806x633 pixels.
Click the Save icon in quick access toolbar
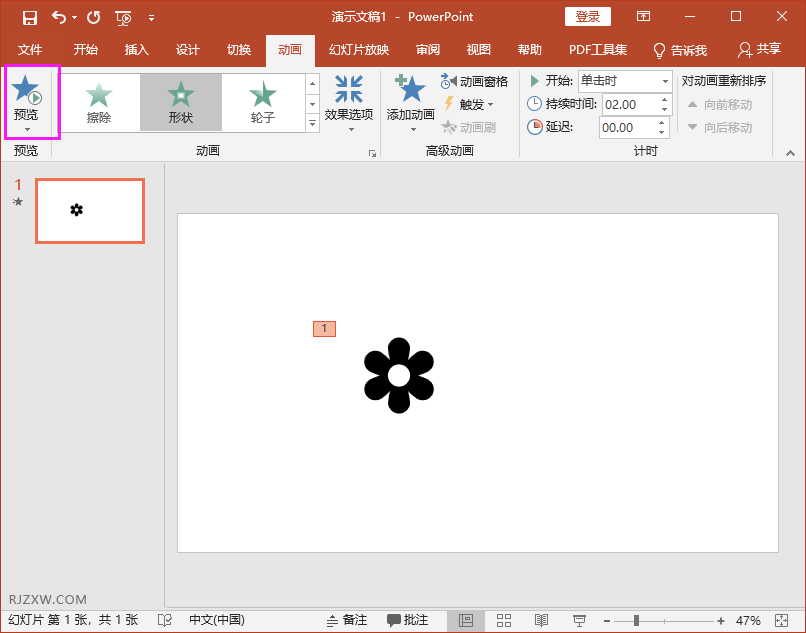click(x=30, y=17)
